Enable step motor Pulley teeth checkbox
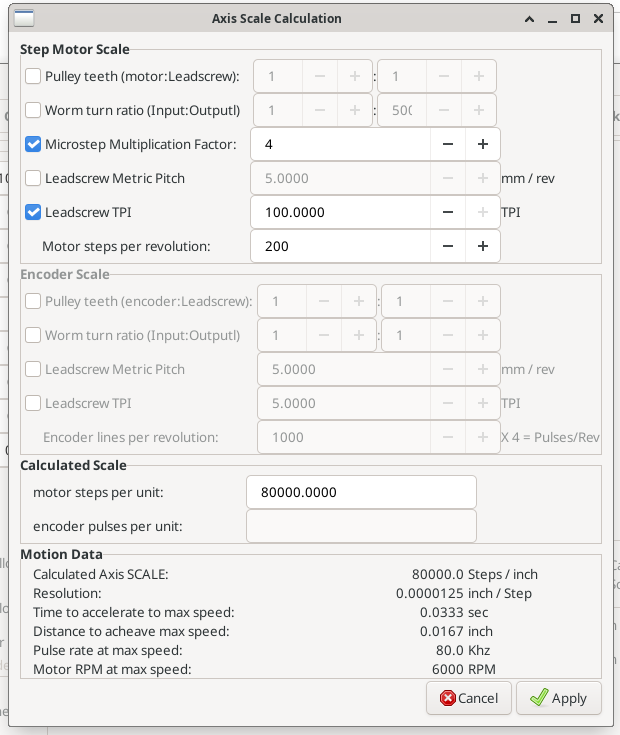 [33, 76]
